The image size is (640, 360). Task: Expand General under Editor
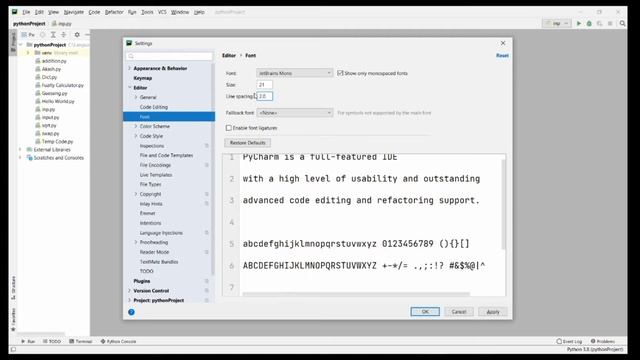136,97
